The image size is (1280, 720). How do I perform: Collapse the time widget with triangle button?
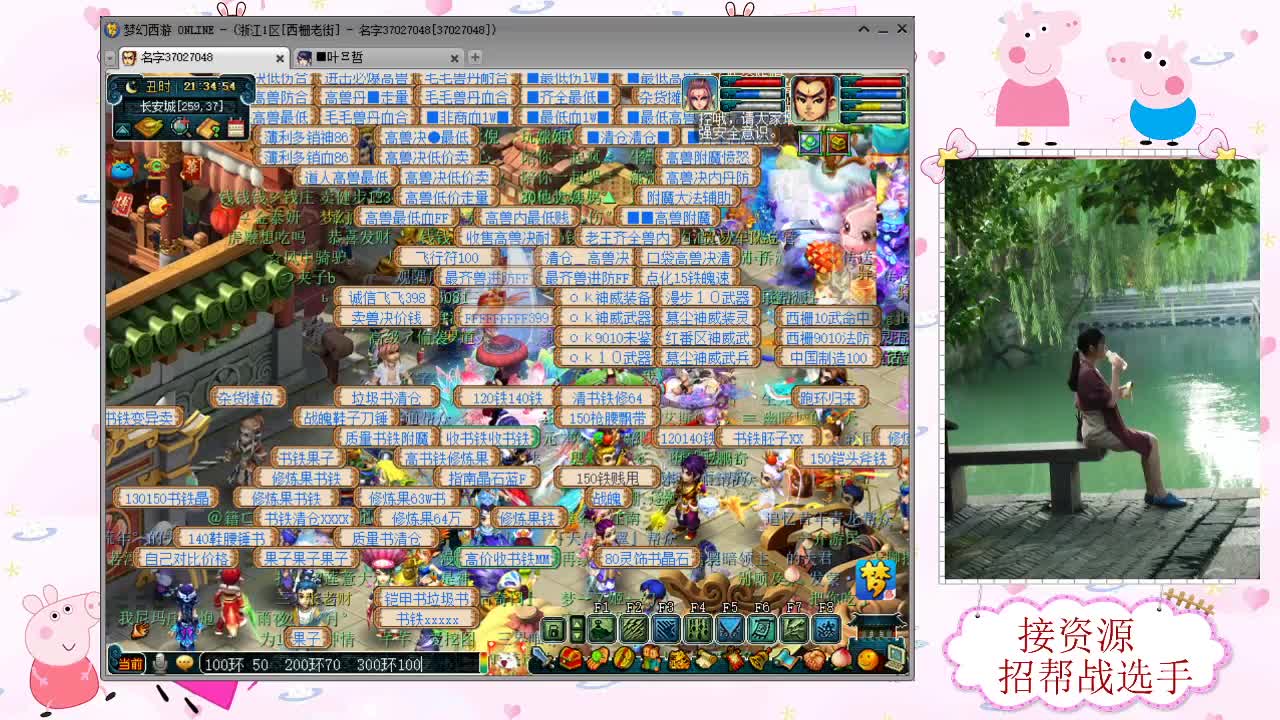point(122,128)
